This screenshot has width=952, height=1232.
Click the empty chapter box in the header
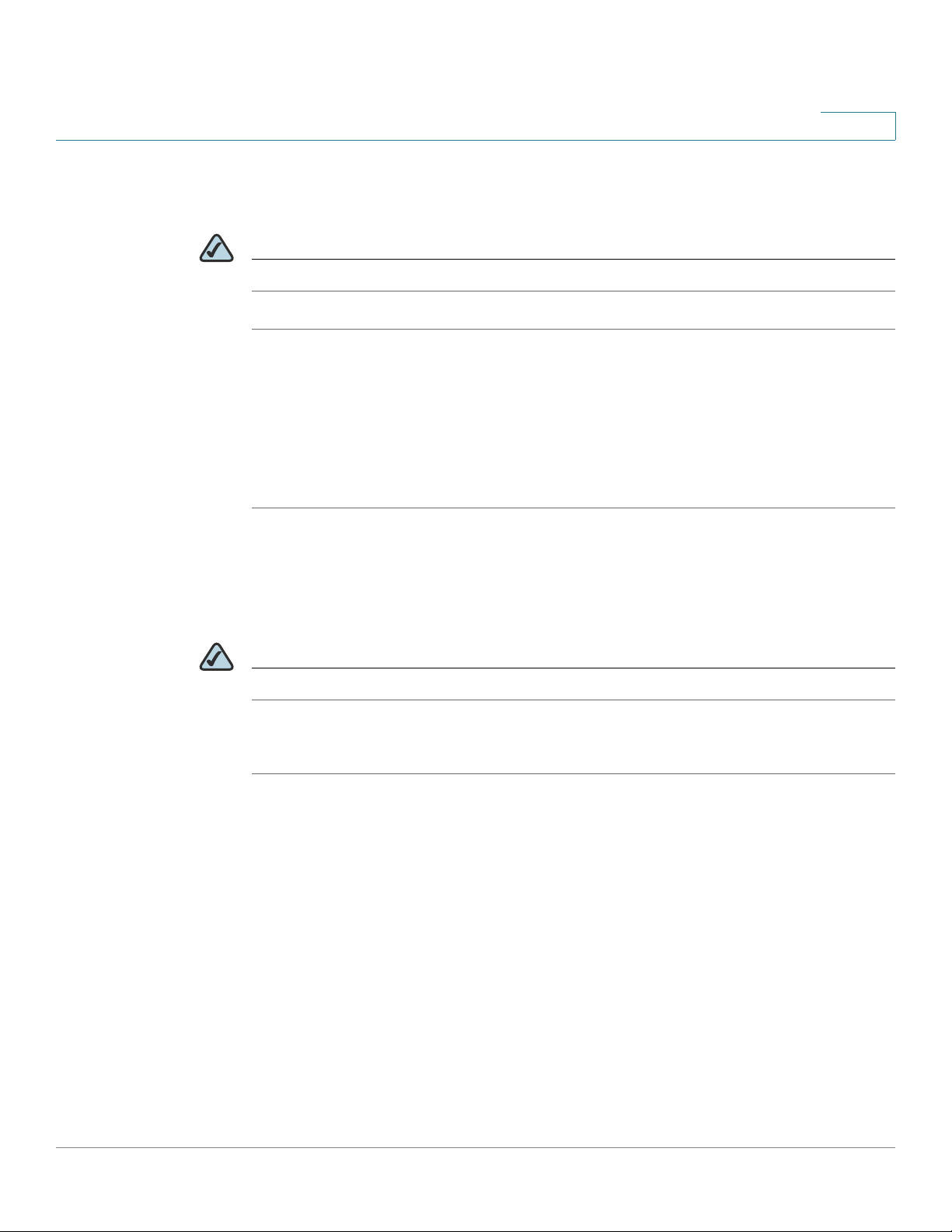pyautogui.click(x=858, y=126)
